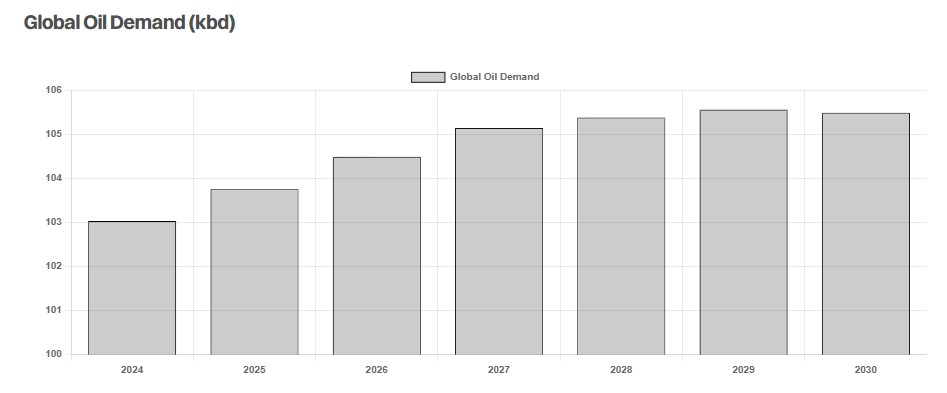Select the 2027 demand bar

click(499, 241)
